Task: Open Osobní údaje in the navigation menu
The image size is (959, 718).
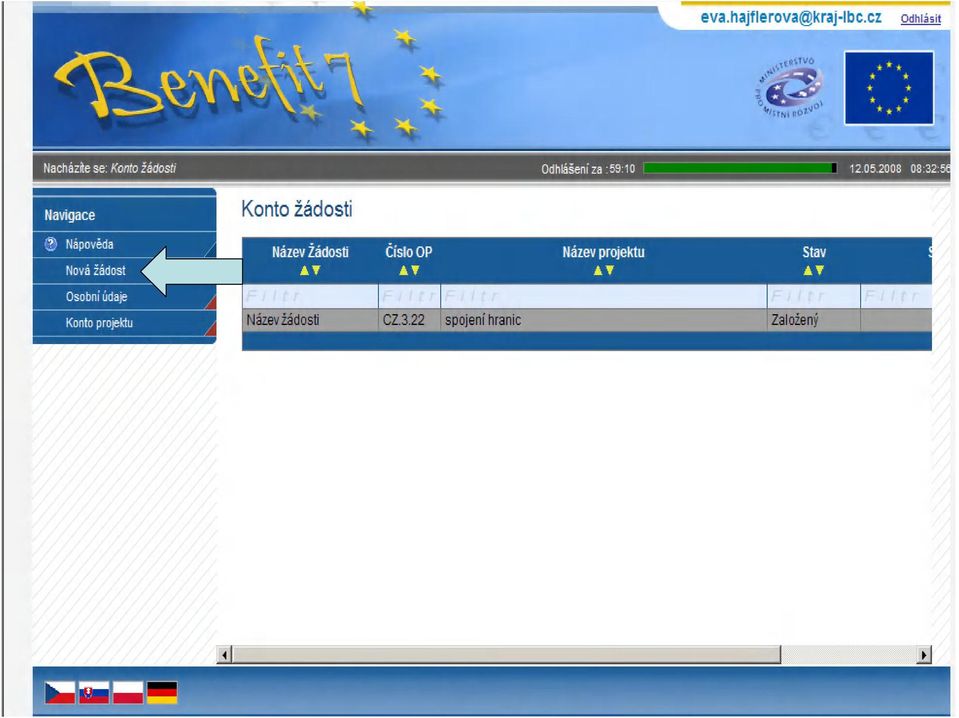Action: [x=97, y=297]
